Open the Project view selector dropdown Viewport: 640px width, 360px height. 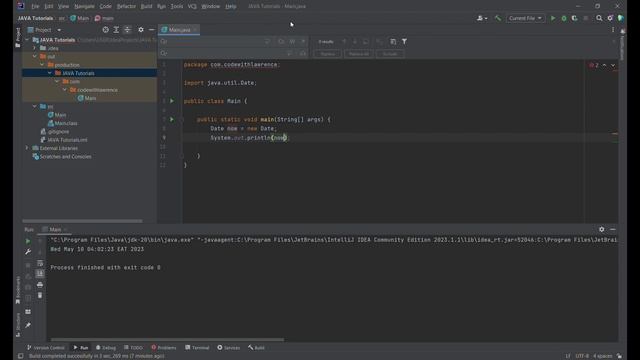pyautogui.click(x=44, y=30)
